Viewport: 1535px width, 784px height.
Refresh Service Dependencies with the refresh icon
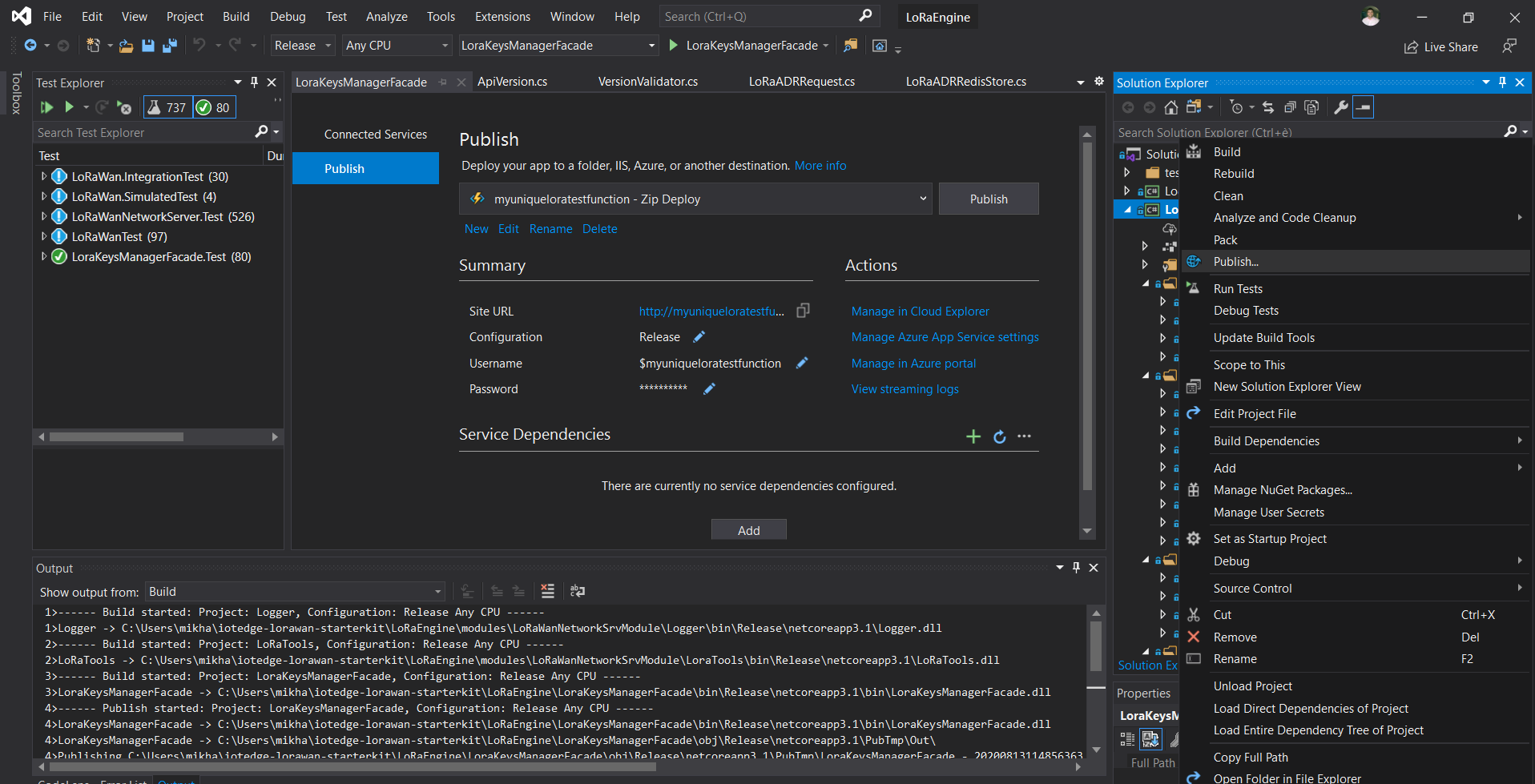pyautogui.click(x=1000, y=436)
